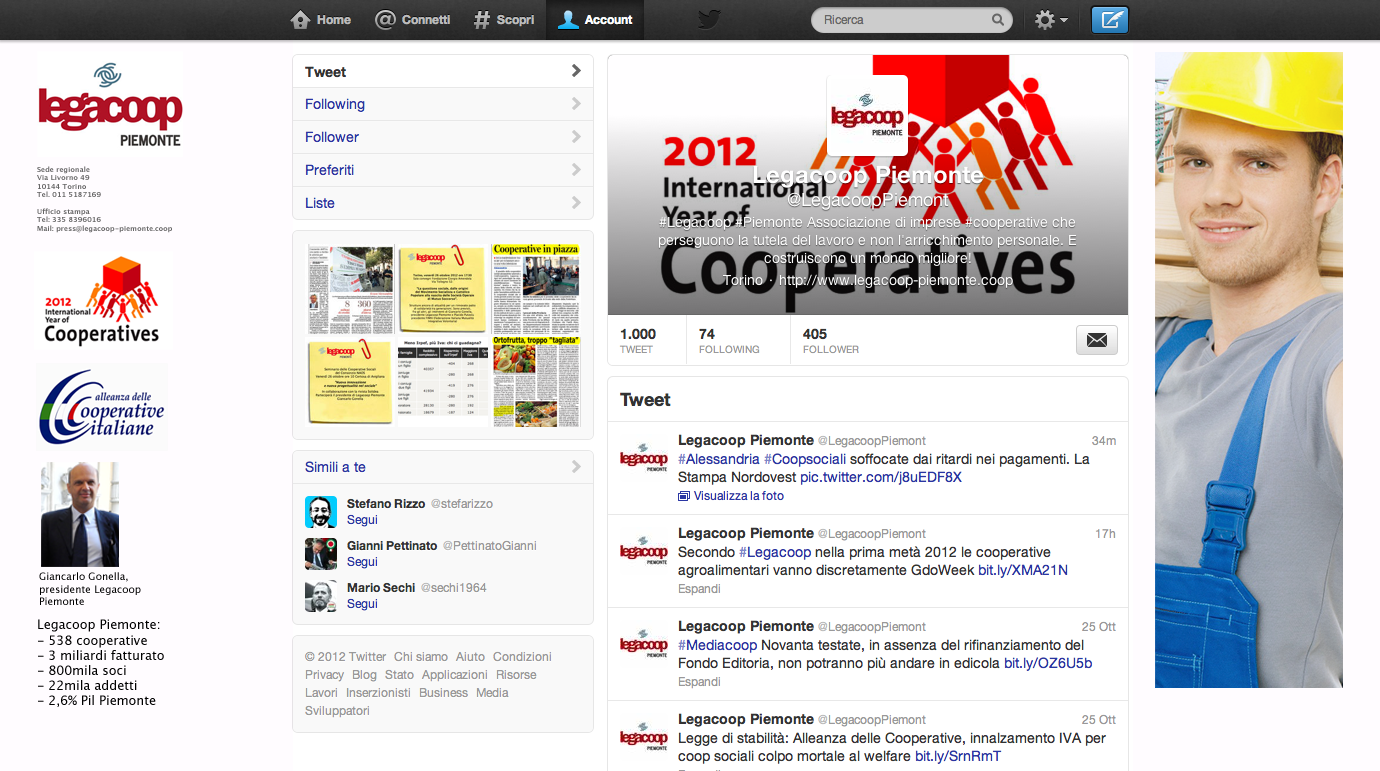Click the chevron next to Tweet
Viewport: 1380px width, 771px height.
point(576,71)
